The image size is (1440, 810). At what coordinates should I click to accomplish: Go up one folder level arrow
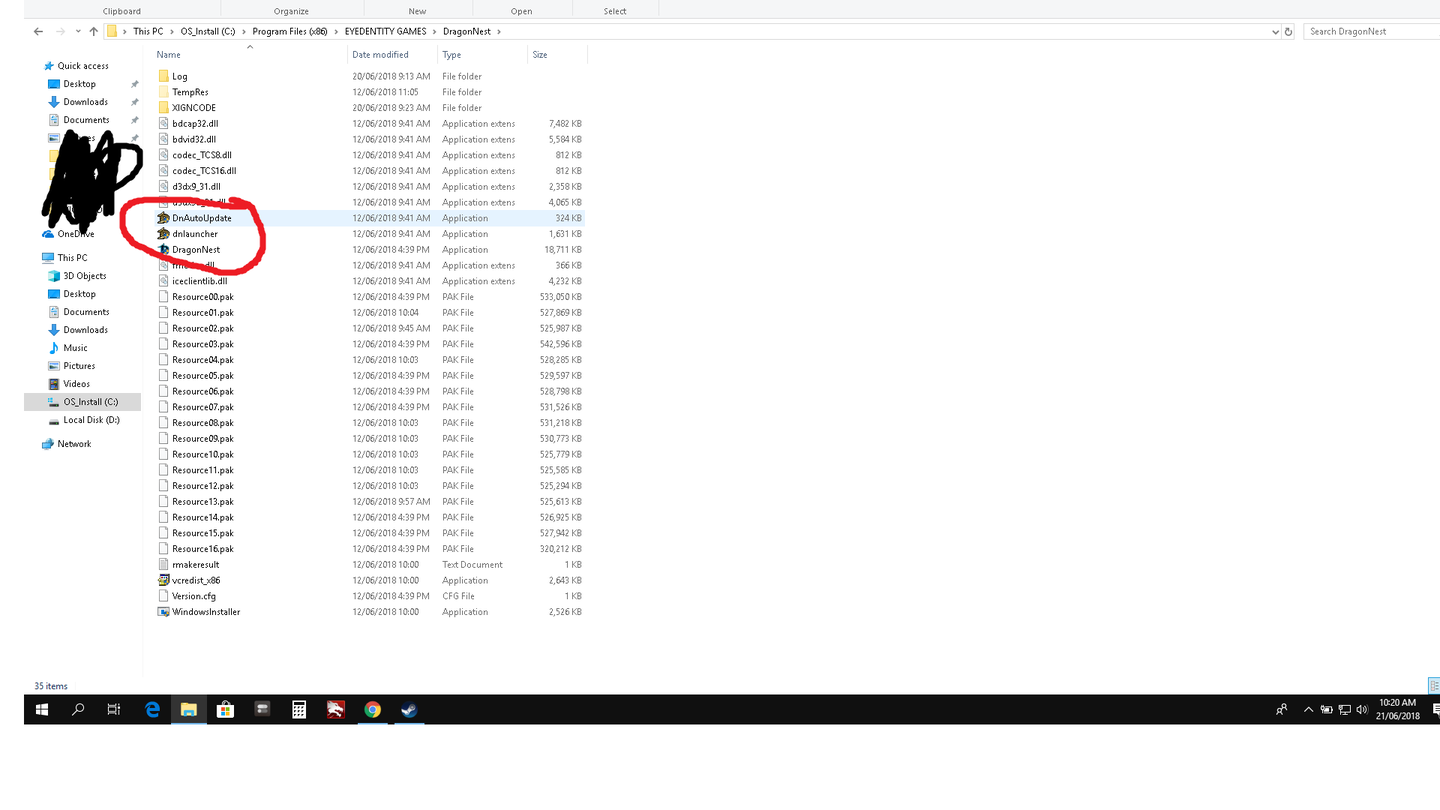[x=94, y=31]
